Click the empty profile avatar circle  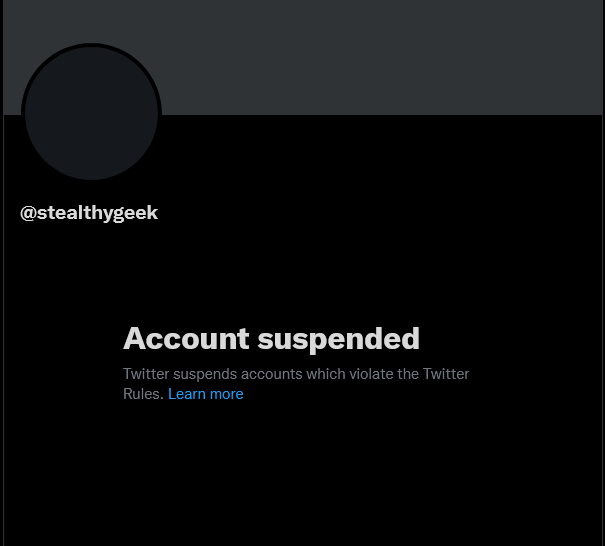coord(91,113)
